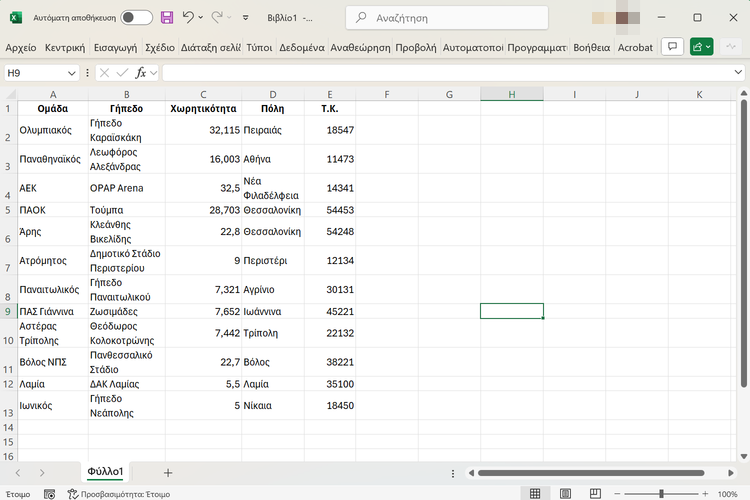Image resolution: width=750 pixels, height=500 pixels.
Task: Click the macro recording icon in status bar
Action: tap(49, 494)
